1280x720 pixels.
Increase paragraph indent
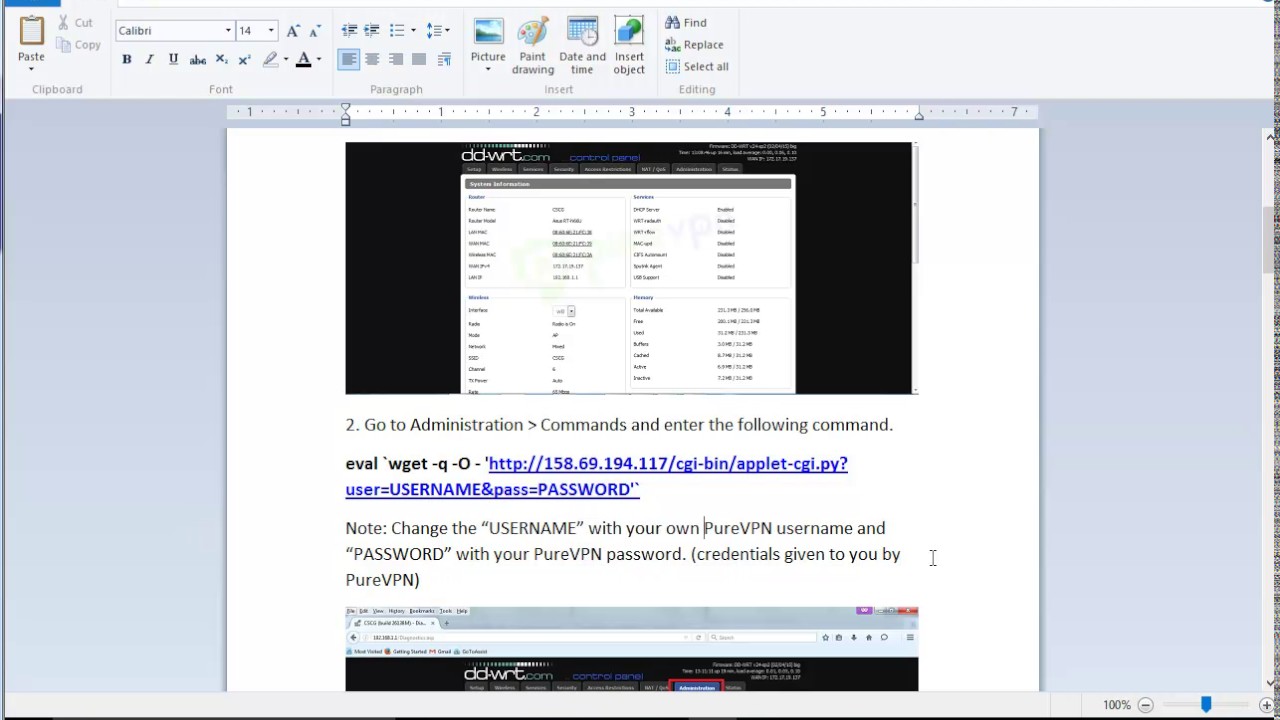tap(372, 31)
